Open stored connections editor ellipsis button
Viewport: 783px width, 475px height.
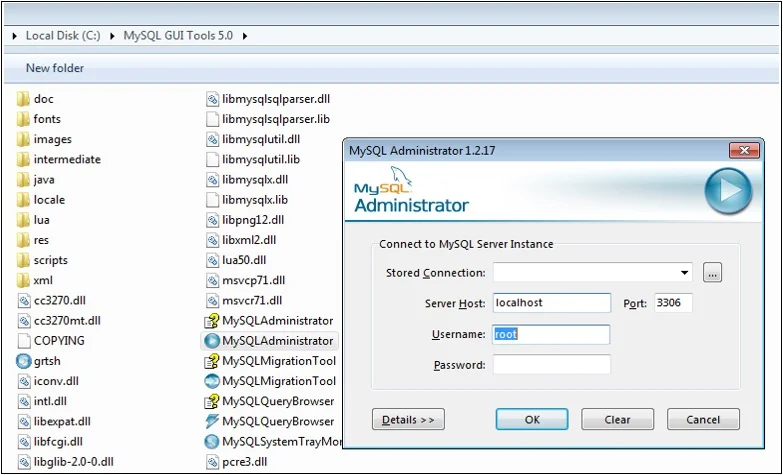(x=712, y=273)
